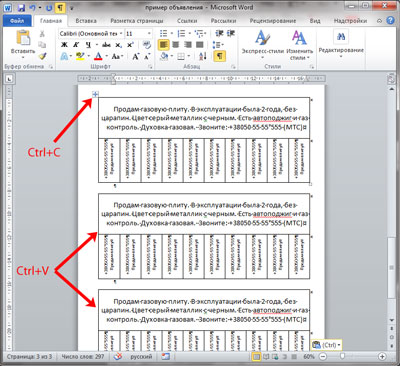Apply superscript formatting
Screen dimensions: 400x366
point(130,45)
